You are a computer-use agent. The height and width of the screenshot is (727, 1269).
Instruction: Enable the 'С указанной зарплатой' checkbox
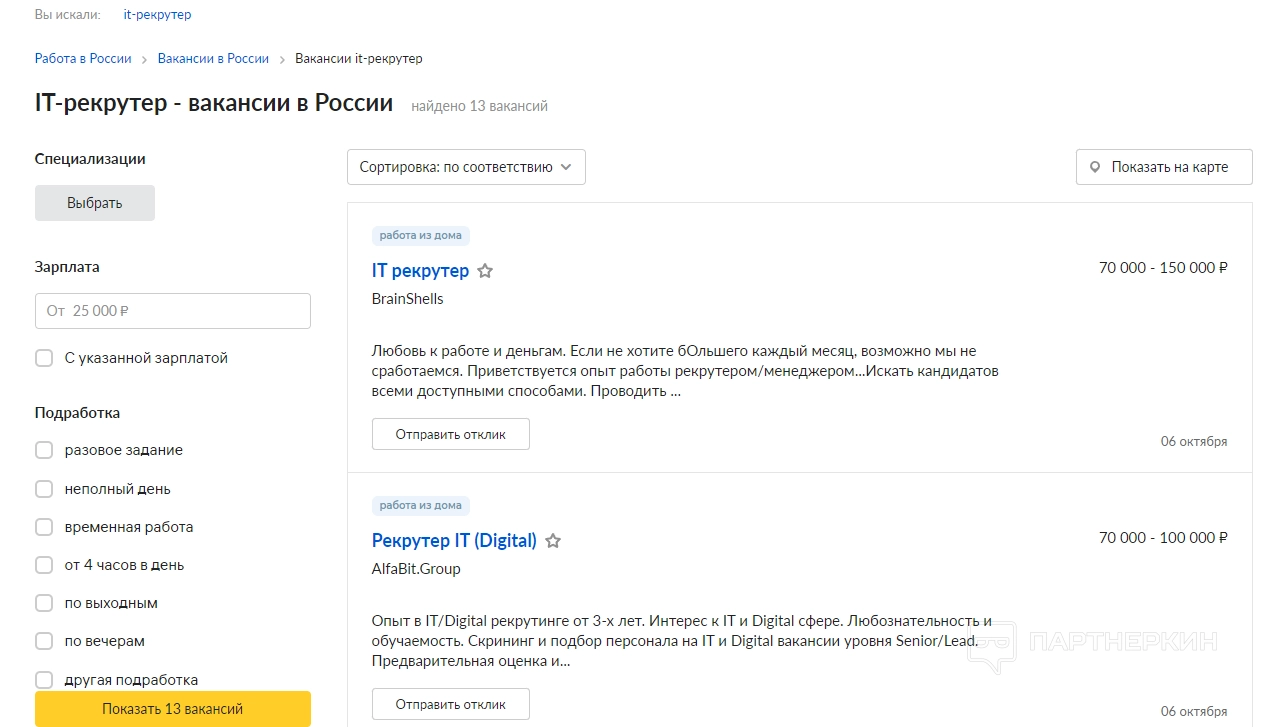(44, 358)
